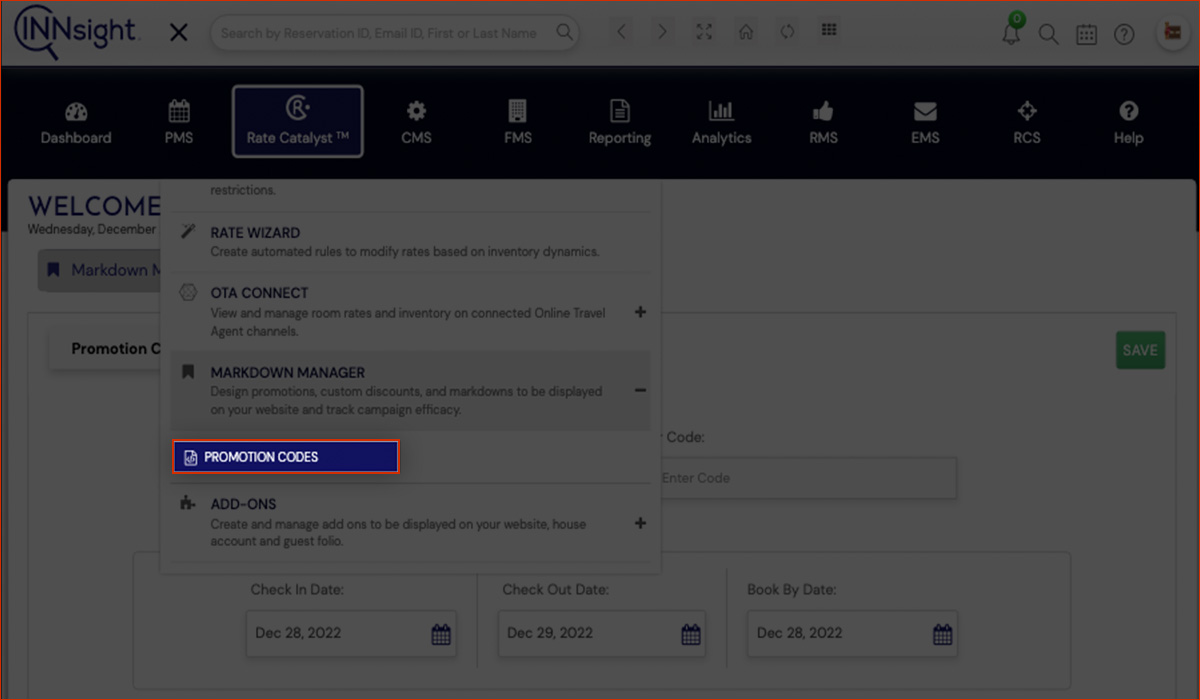Click Book By Date field
The image size is (1200, 700).
pos(852,633)
